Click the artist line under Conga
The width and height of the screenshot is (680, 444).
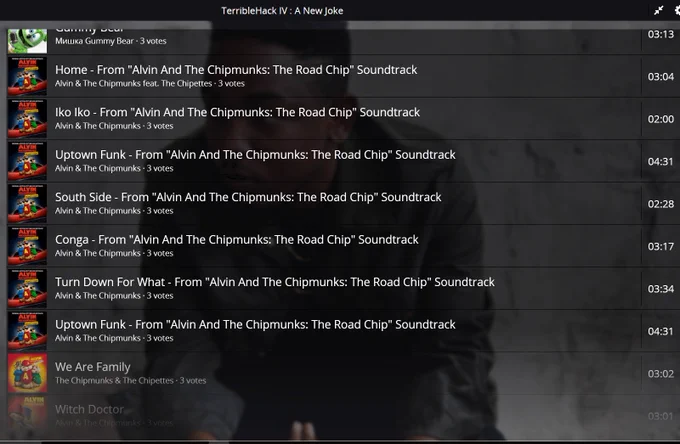(x=114, y=253)
